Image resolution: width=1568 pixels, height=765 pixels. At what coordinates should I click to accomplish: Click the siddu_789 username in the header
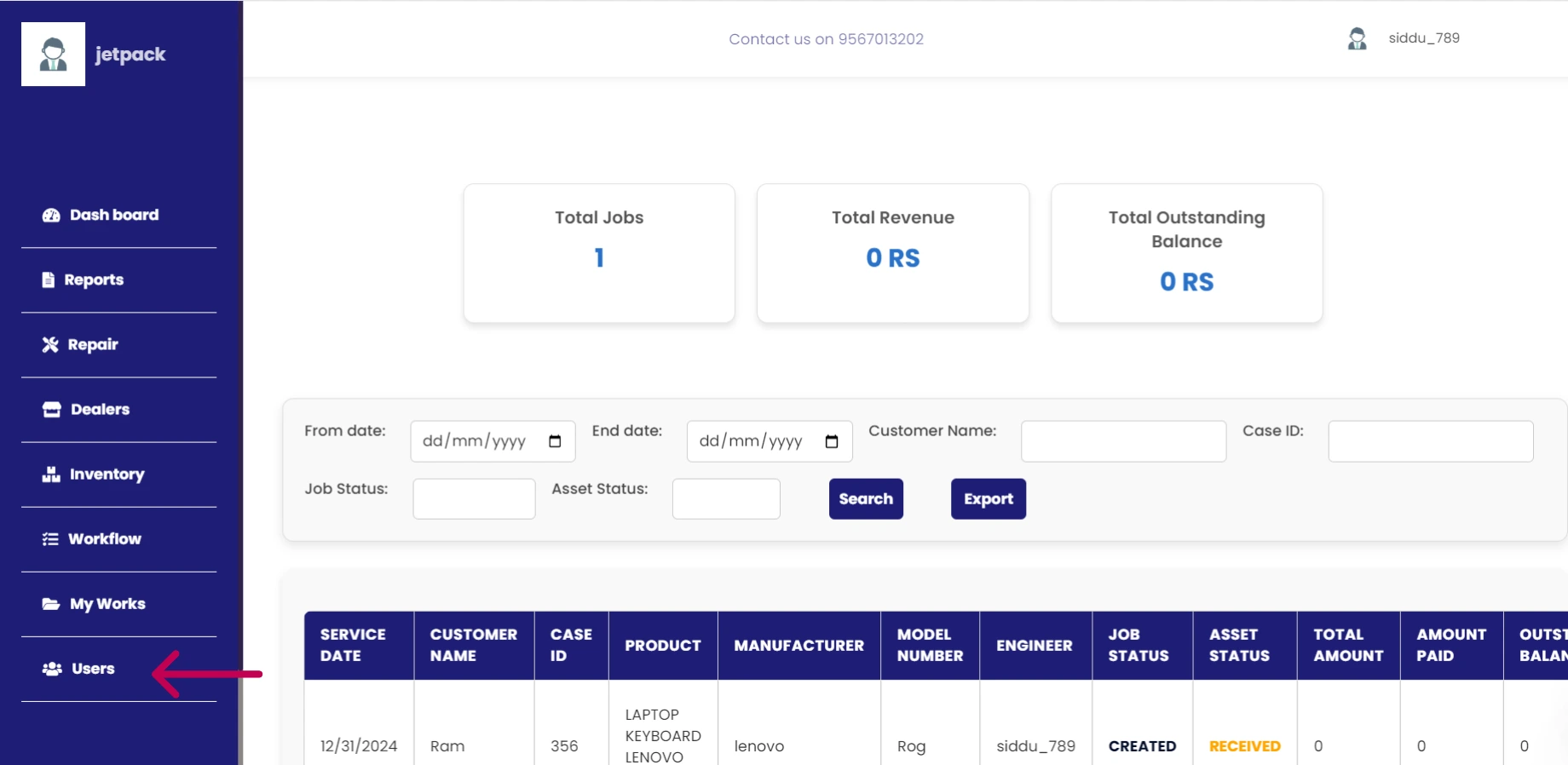click(x=1424, y=38)
